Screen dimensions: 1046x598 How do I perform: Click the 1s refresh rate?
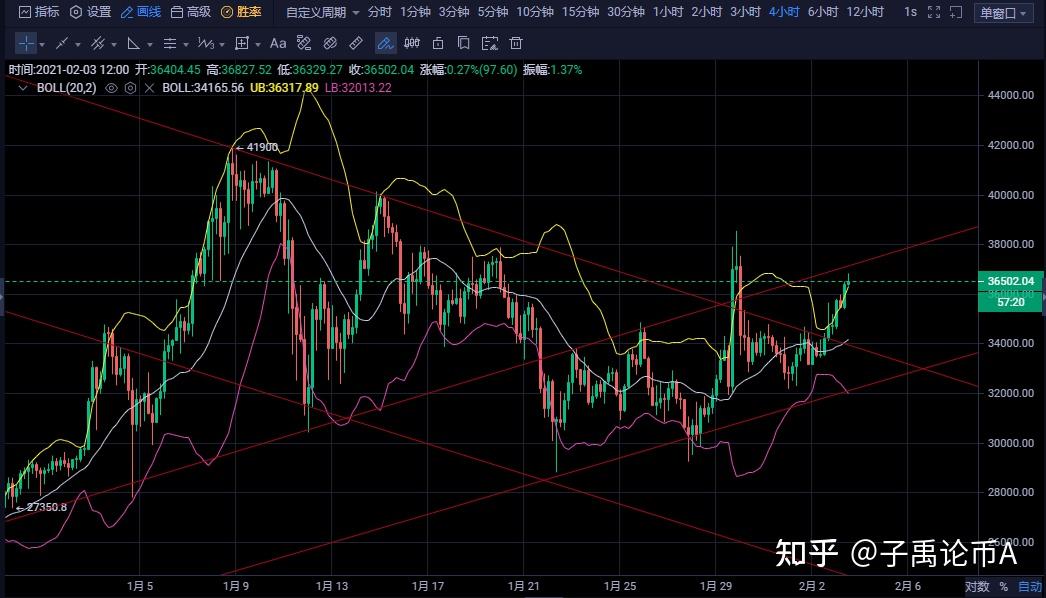point(910,12)
